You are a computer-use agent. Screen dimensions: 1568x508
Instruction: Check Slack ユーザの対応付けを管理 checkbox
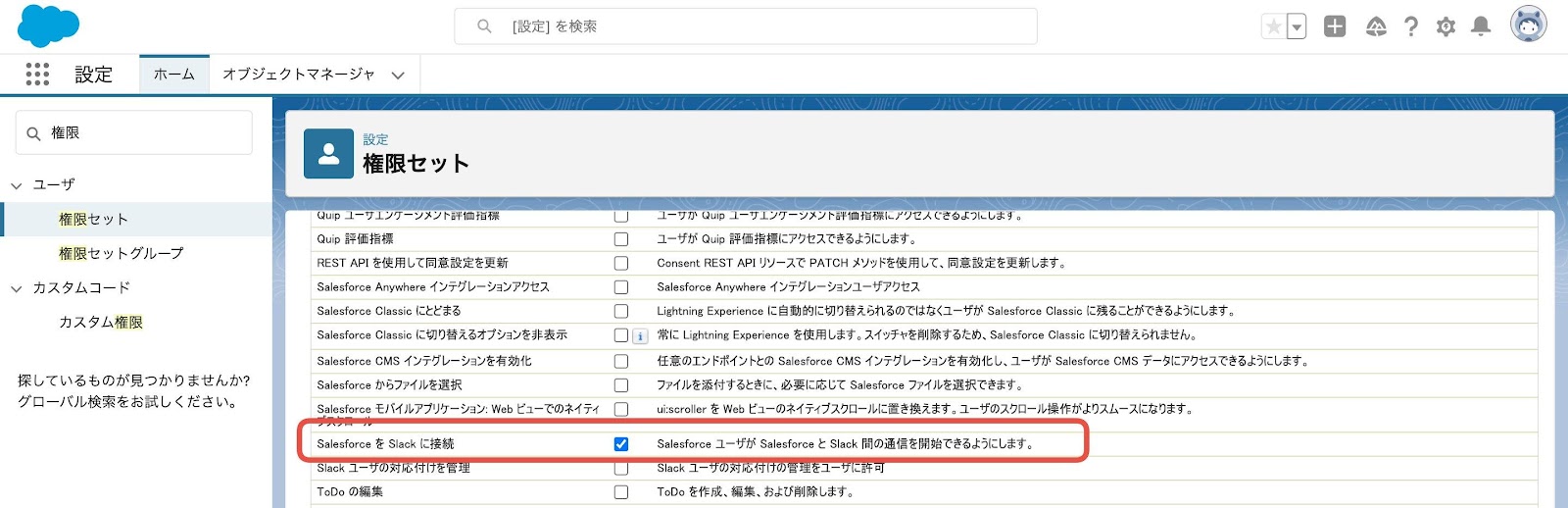tap(621, 469)
